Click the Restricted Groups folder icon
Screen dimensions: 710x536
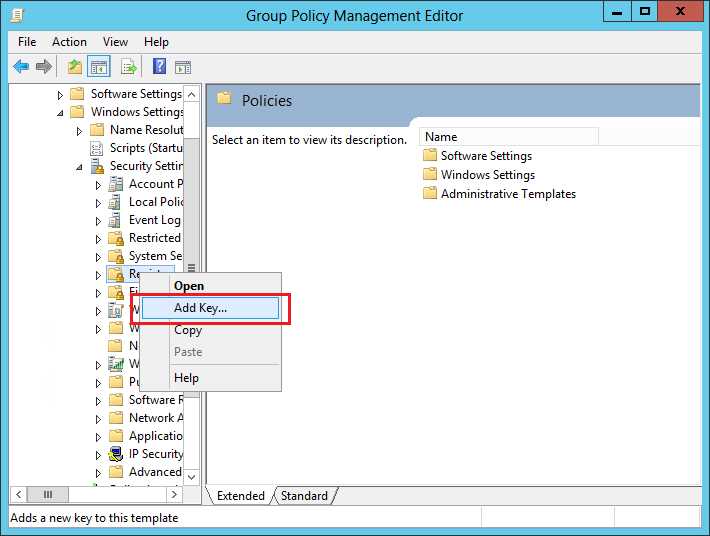pos(116,238)
